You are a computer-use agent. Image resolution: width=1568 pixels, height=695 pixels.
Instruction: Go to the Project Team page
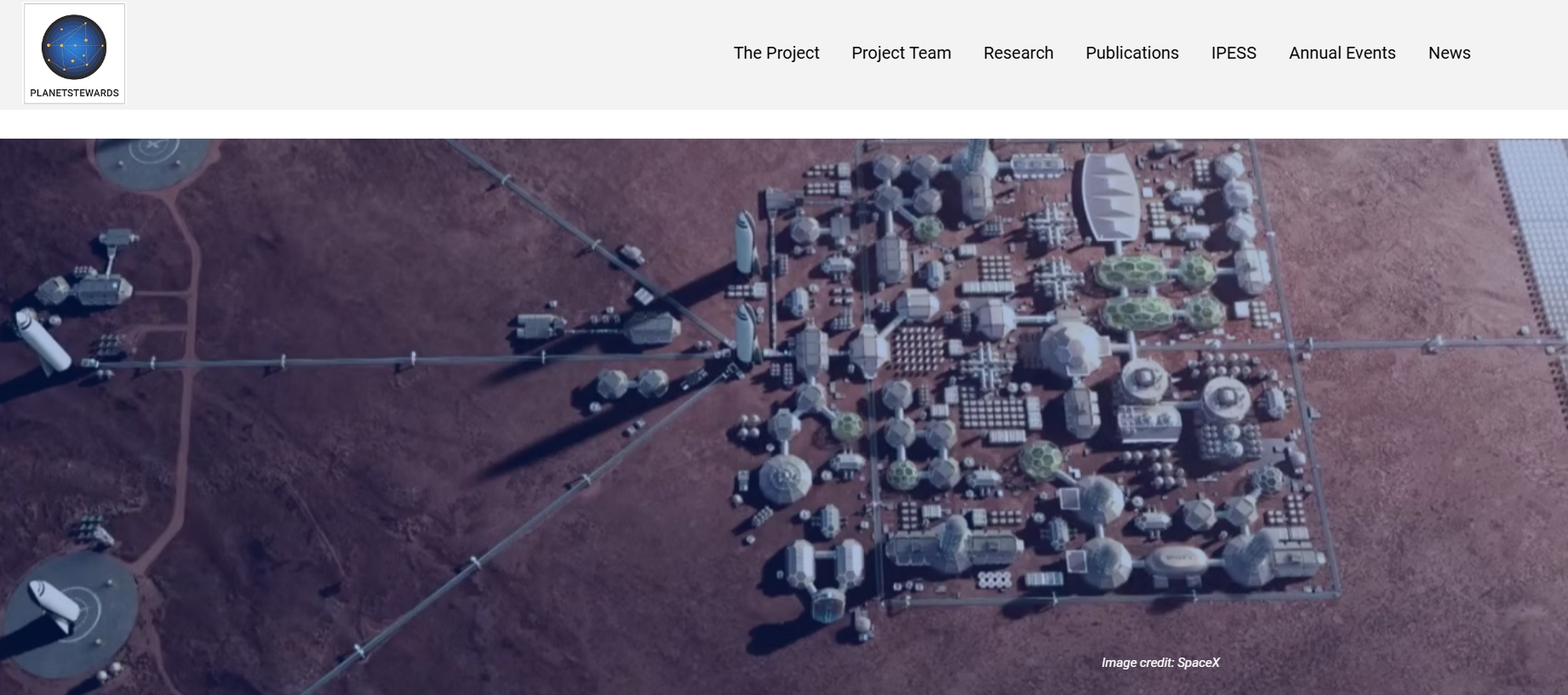tap(901, 53)
